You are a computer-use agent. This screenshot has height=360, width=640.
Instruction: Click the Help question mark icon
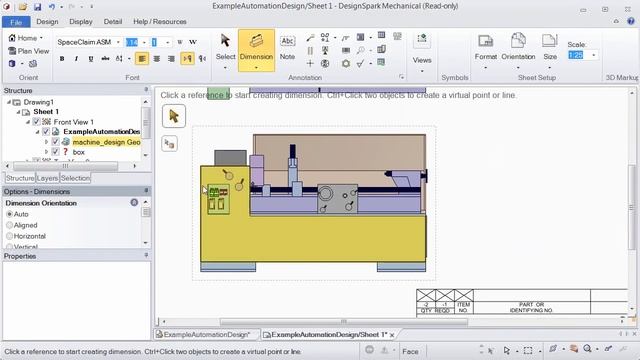pyautogui.click(x=631, y=21)
